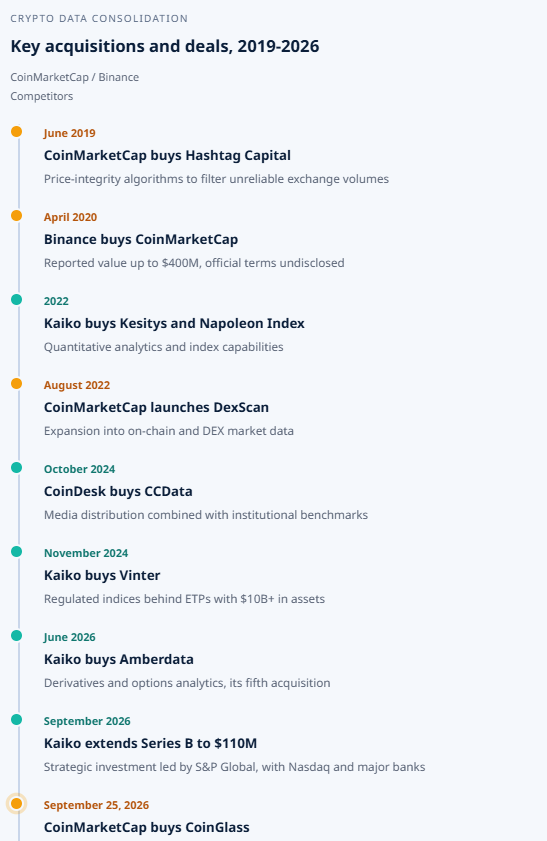Select the Kaiko buys Amberdata headline
Viewport: 547px width, 841px height.
click(x=119, y=659)
